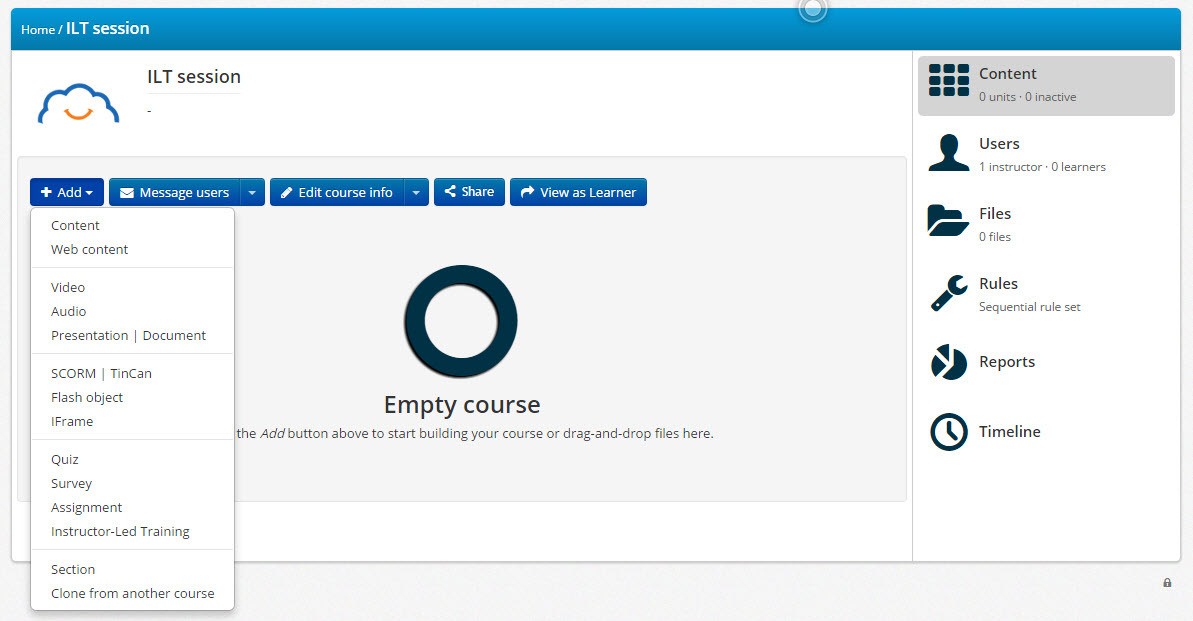Pick Clone from another course option
Screen dimensions: 1193x621
click(132, 594)
